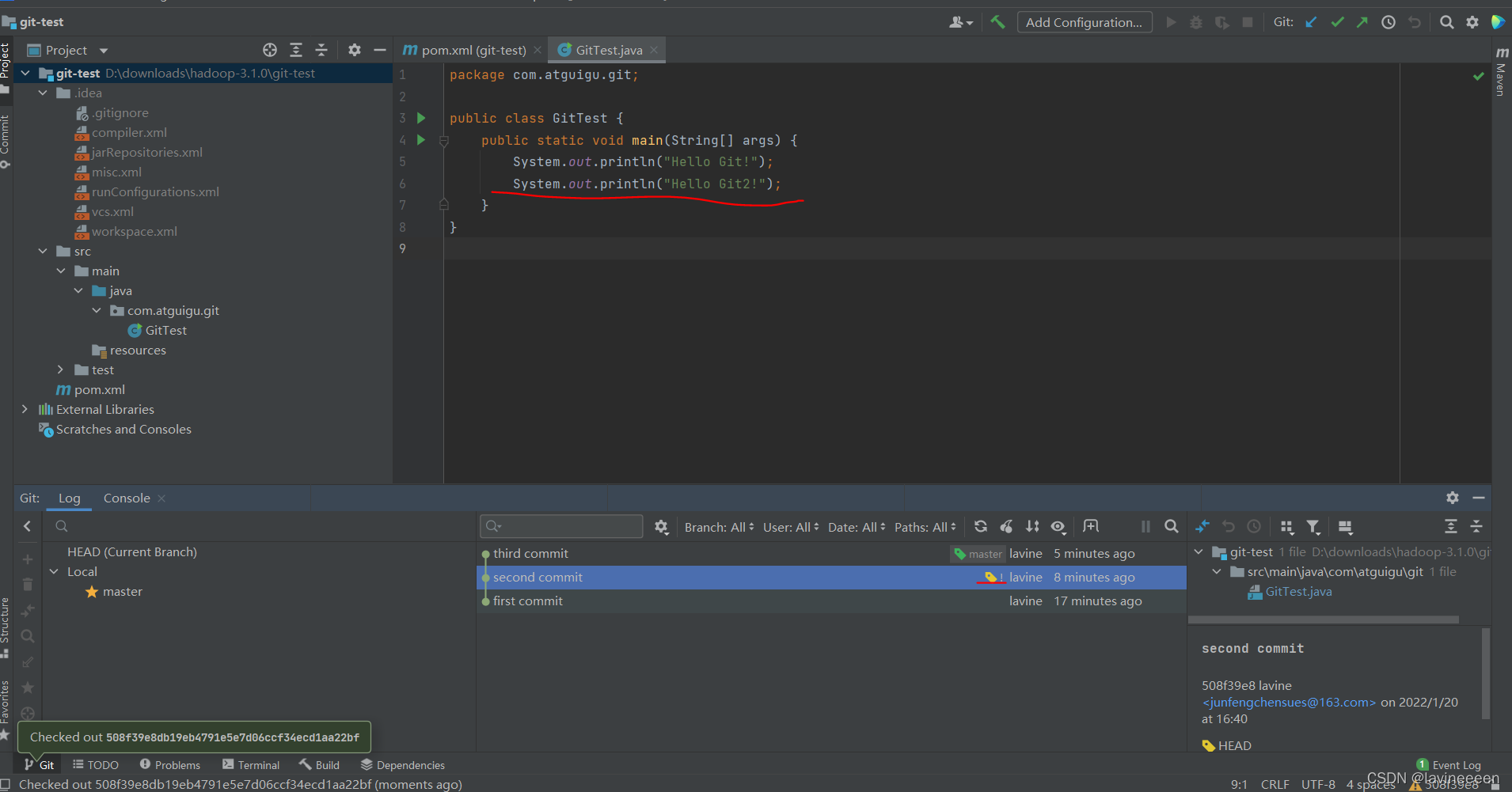Open the Event Log
This screenshot has height=792, width=1512.
pyautogui.click(x=1448, y=765)
